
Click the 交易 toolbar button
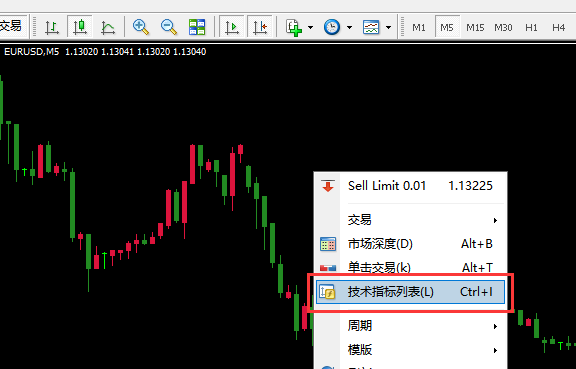(x=12, y=26)
